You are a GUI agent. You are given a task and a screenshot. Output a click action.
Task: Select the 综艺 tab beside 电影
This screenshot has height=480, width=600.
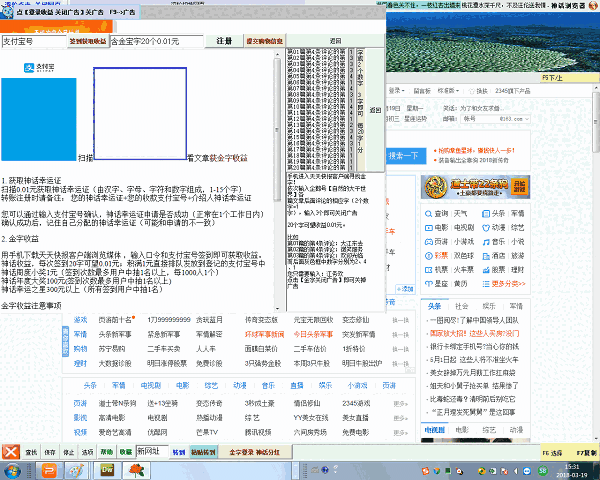[489, 430]
